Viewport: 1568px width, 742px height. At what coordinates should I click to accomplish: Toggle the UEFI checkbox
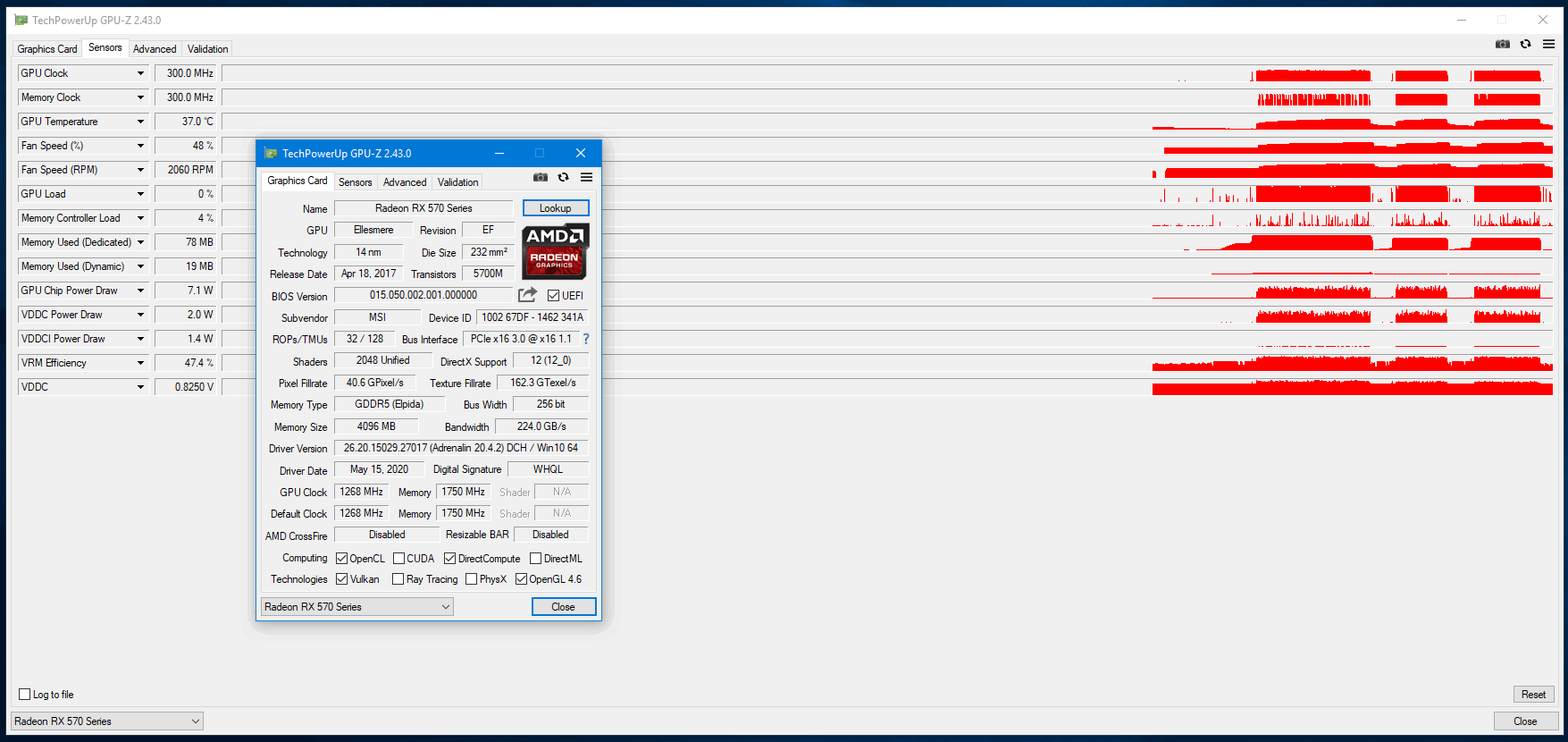point(553,296)
